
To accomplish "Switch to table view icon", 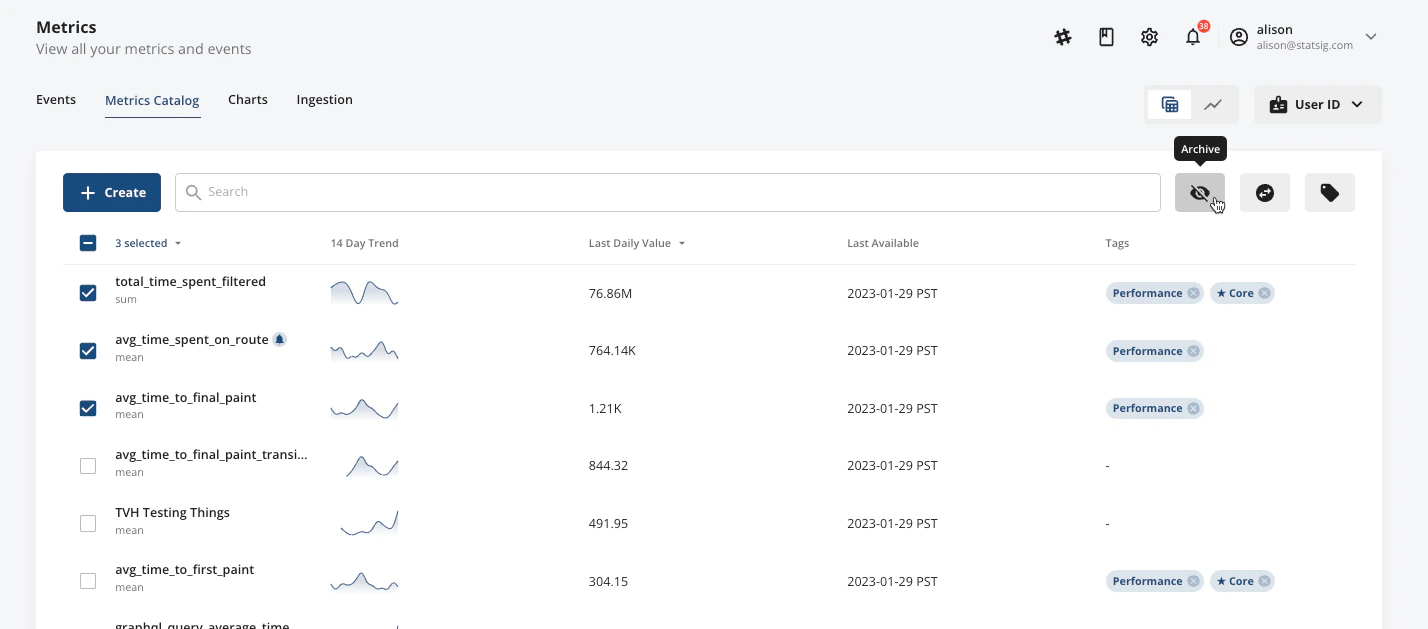I will point(1169,104).
